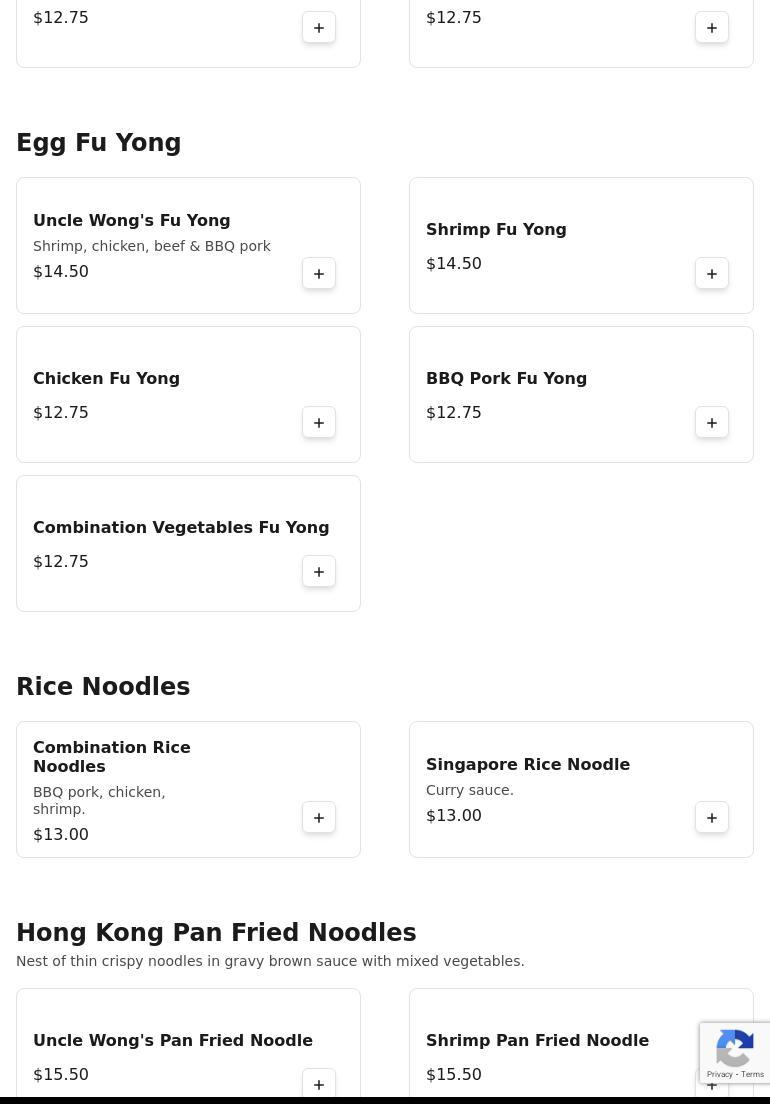Click plus on top-right $12.75 item

pyautogui.click(x=712, y=27)
